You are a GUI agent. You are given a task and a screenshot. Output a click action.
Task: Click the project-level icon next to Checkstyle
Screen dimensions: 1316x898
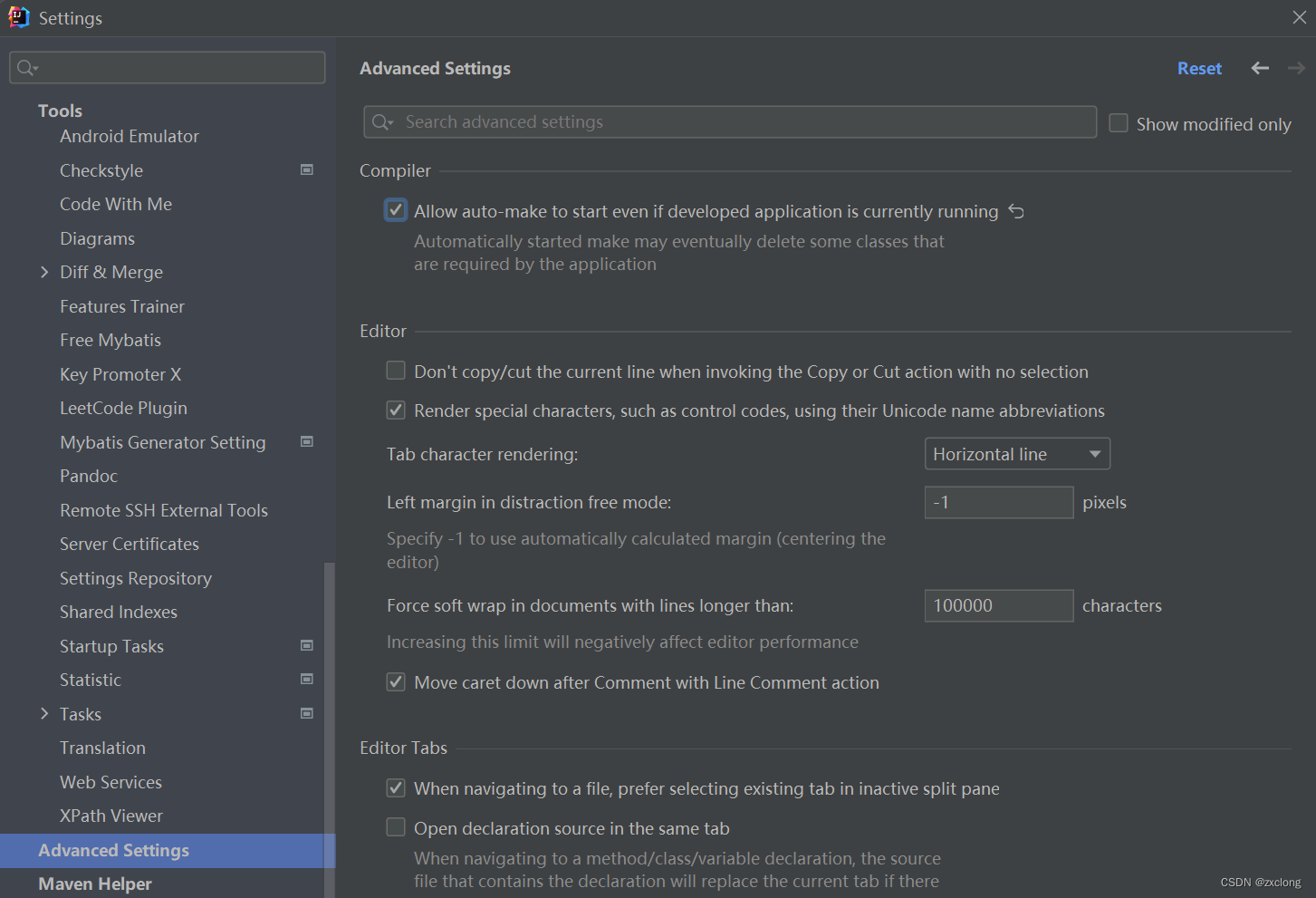pyautogui.click(x=307, y=169)
